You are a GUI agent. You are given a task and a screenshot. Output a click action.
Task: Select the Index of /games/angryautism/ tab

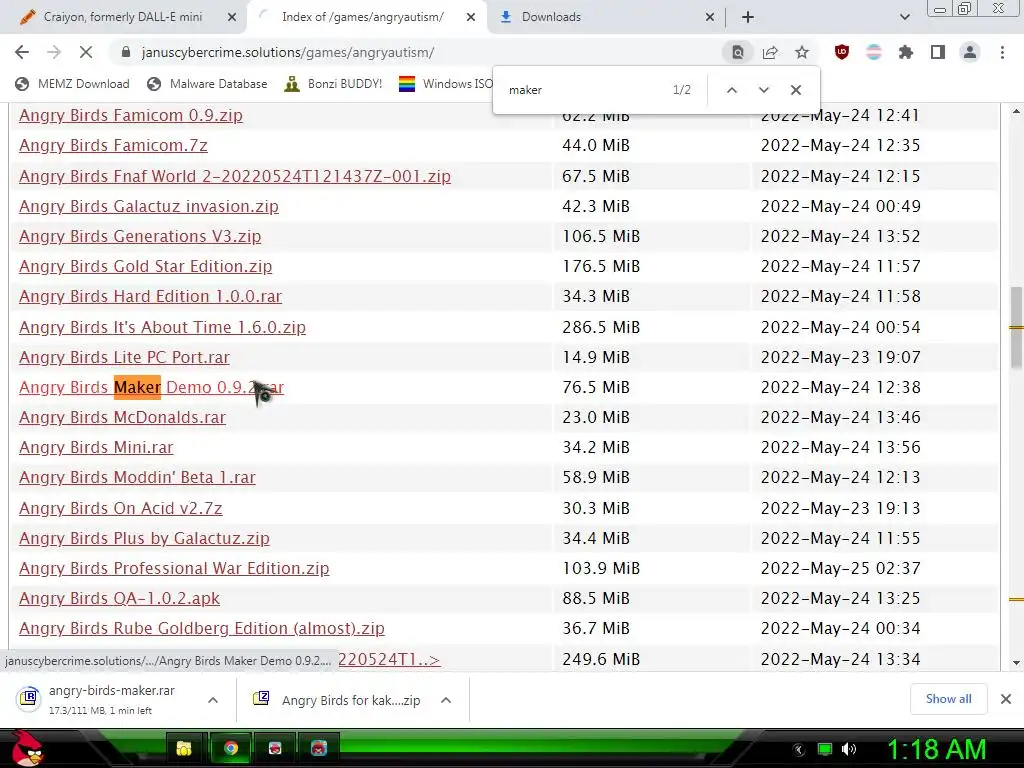click(362, 17)
